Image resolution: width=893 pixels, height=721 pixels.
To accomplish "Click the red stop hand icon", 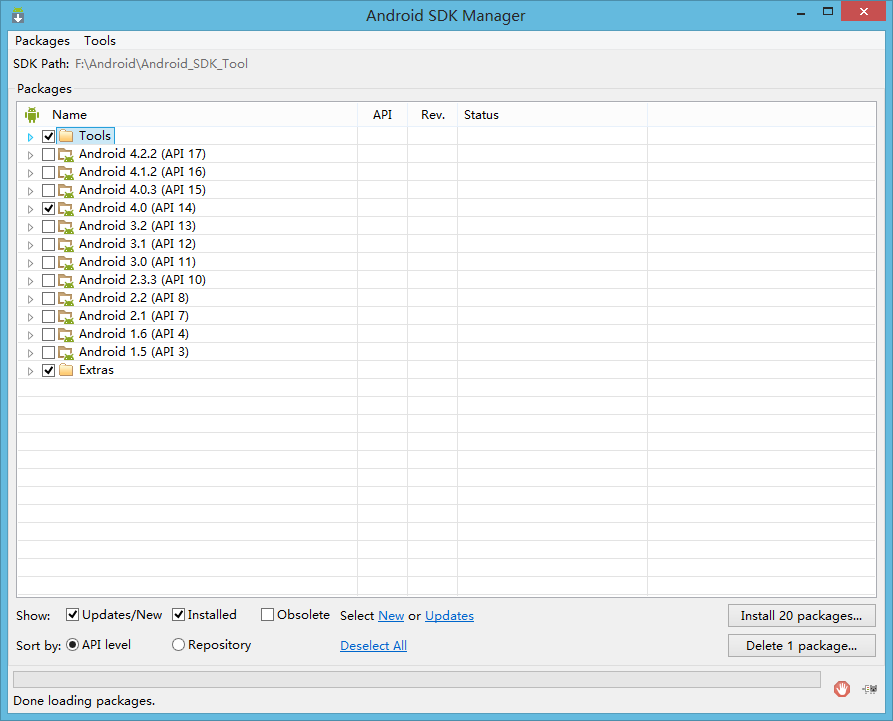I will click(842, 689).
